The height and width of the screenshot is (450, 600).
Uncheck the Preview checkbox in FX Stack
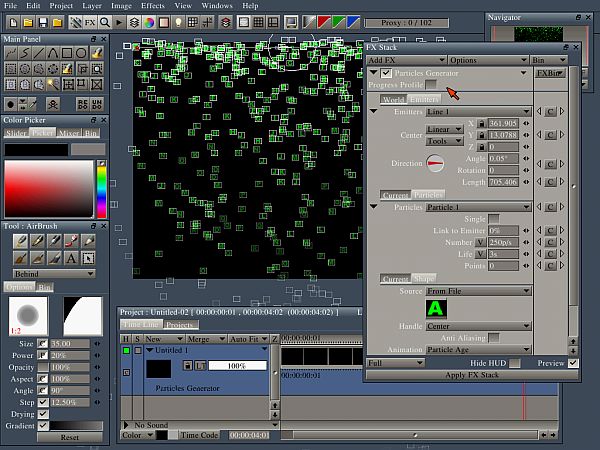click(573, 363)
